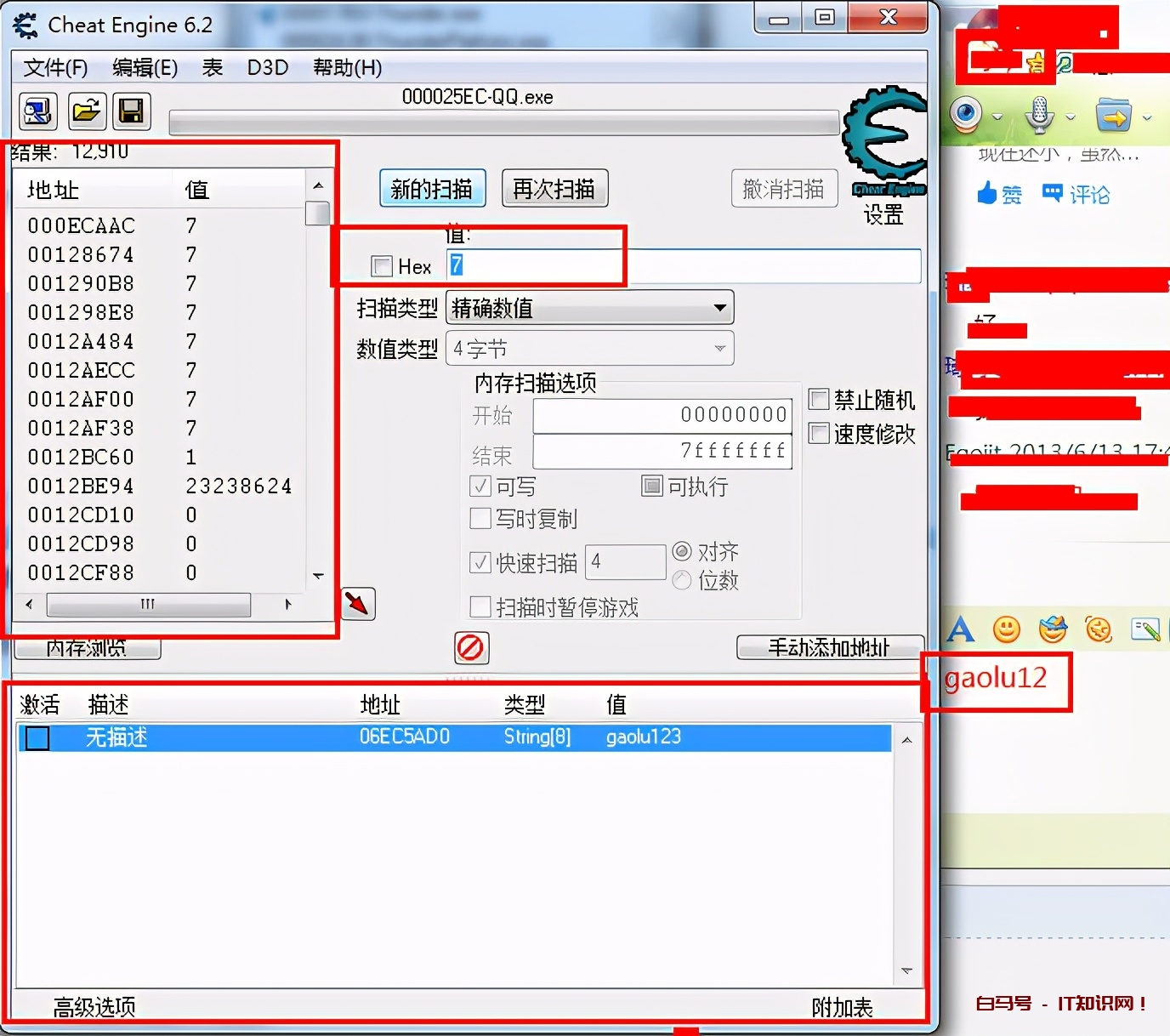Select the 位数 radio button
The width and height of the screenshot is (1170, 1036).
(x=682, y=580)
